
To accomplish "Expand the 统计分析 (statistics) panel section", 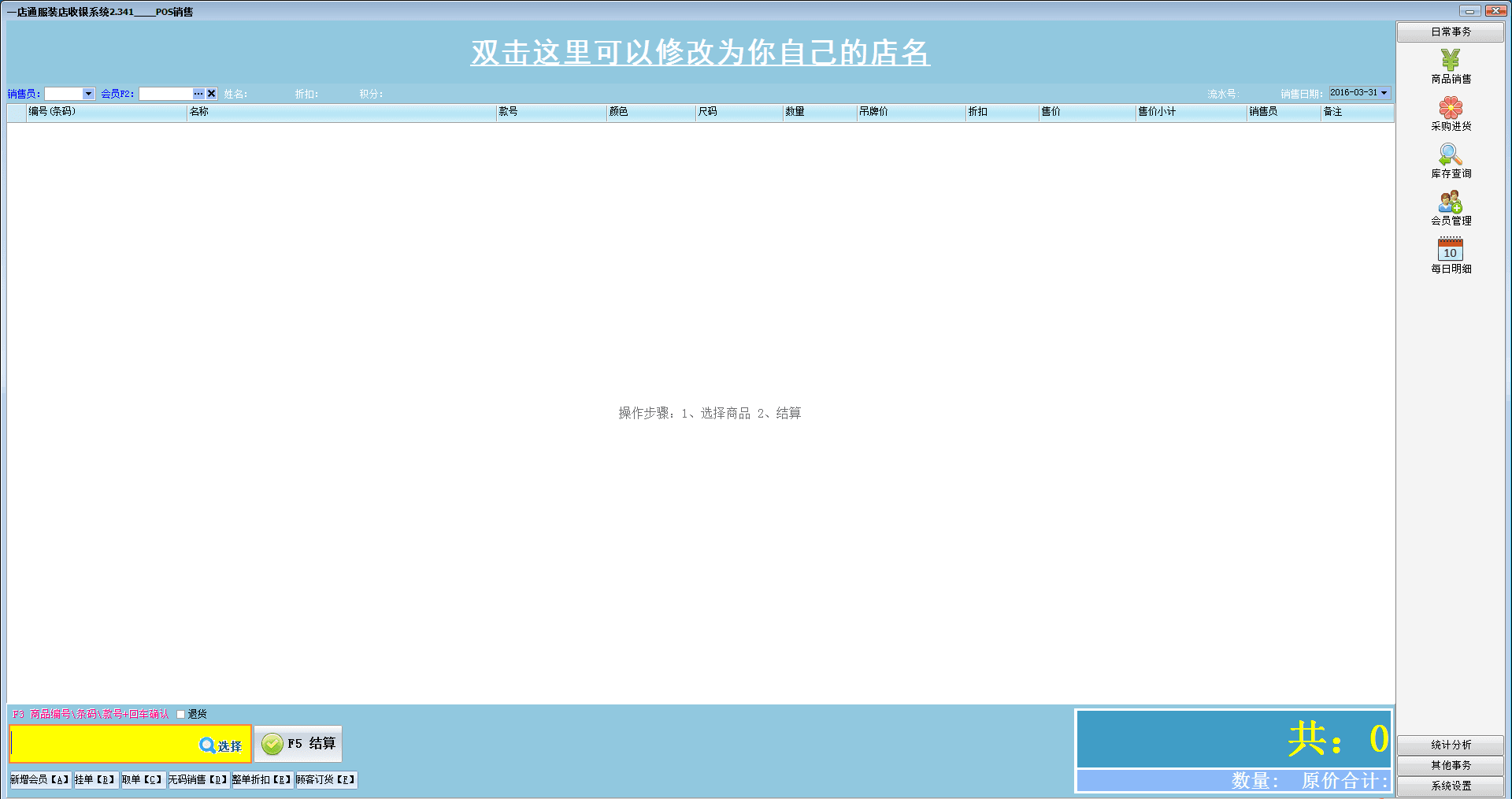I will click(x=1450, y=745).
